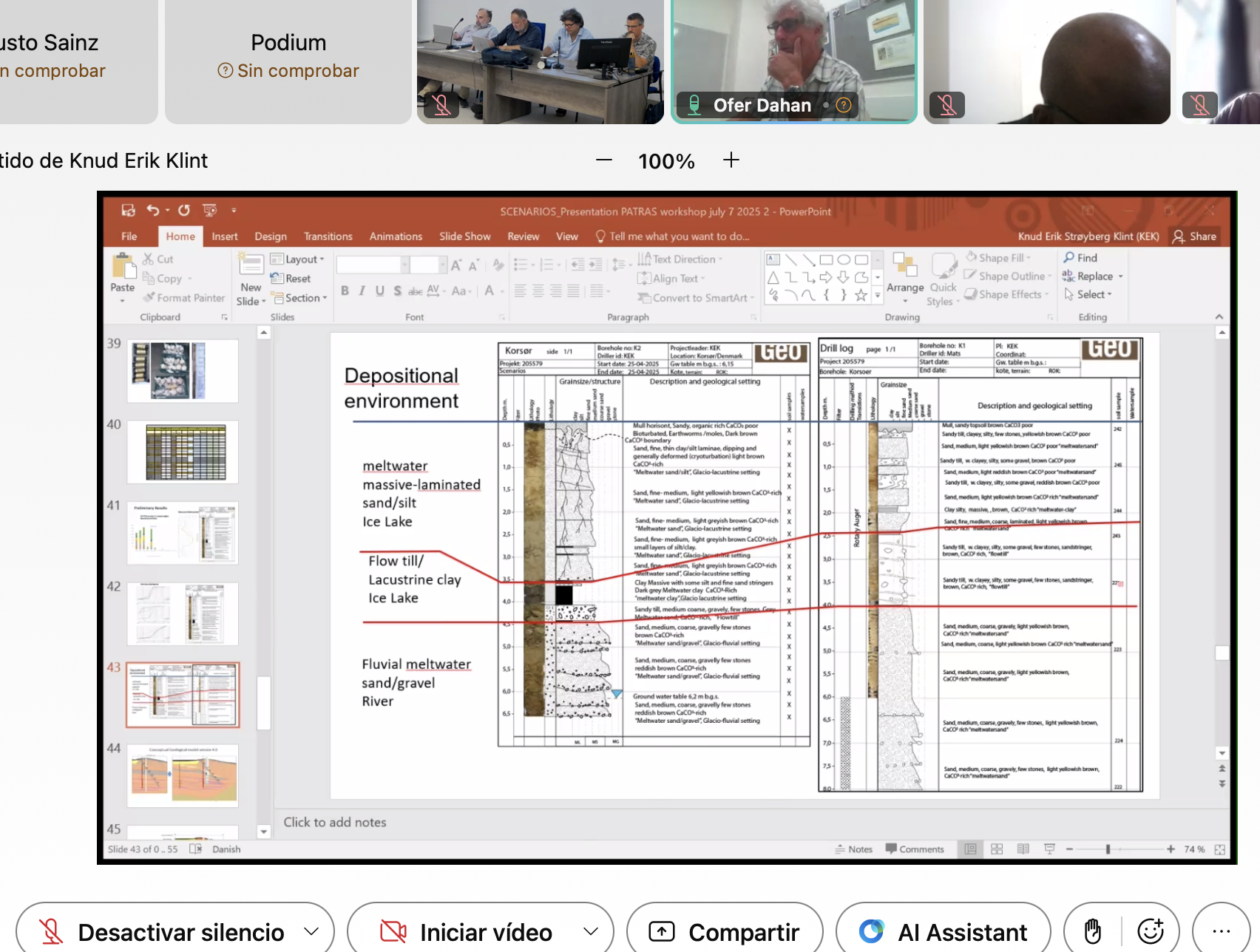1260x952 pixels.
Task: Adjust the PowerPoint zoom slider handle
Action: pos(1108,849)
